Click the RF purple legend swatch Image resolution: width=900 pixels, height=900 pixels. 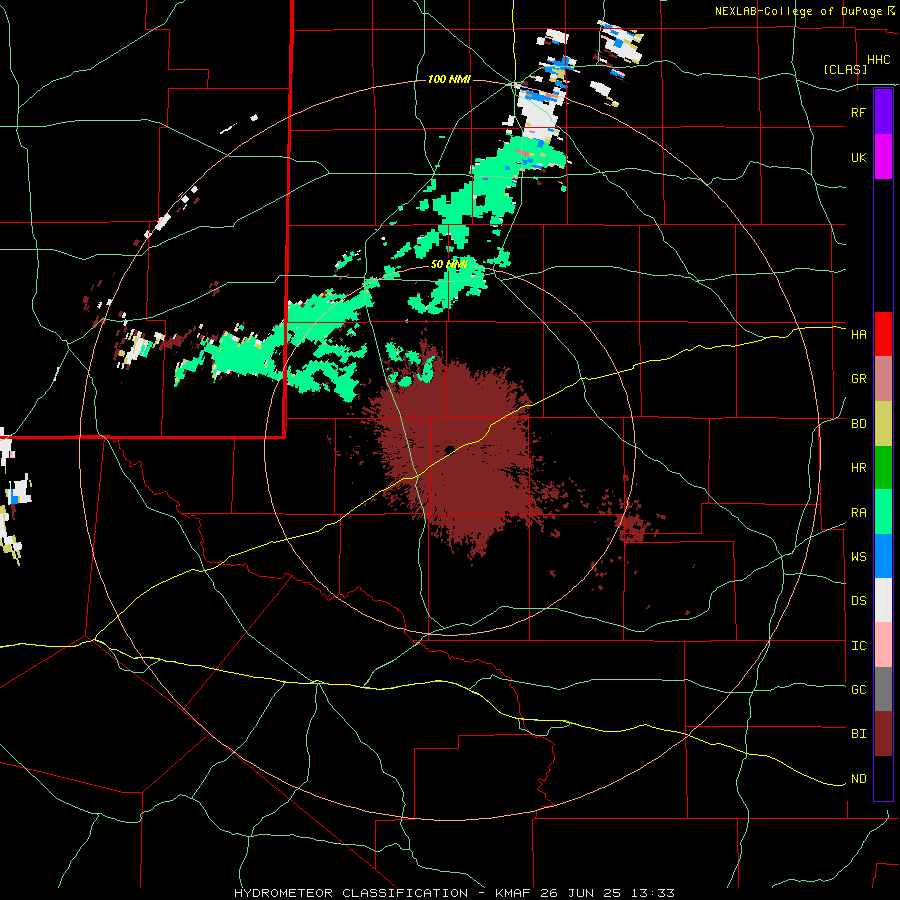pos(883,112)
